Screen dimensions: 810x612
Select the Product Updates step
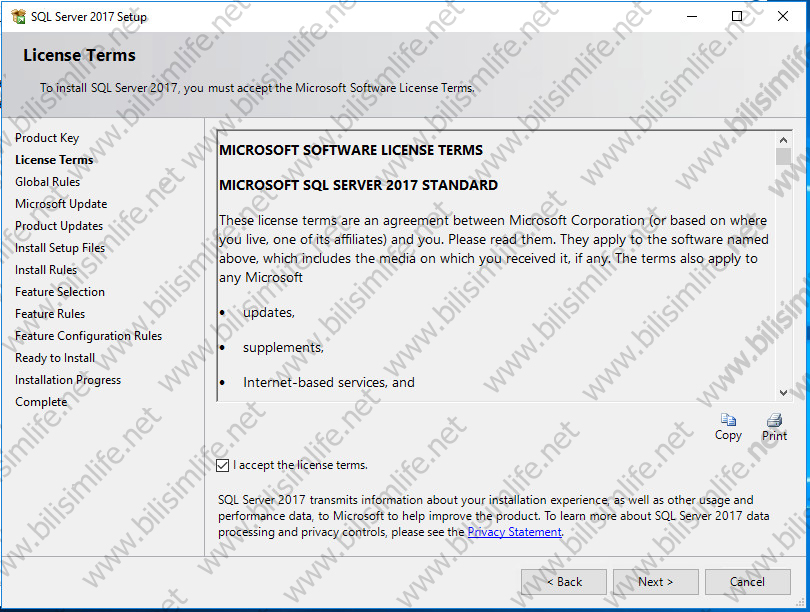[x=59, y=226]
